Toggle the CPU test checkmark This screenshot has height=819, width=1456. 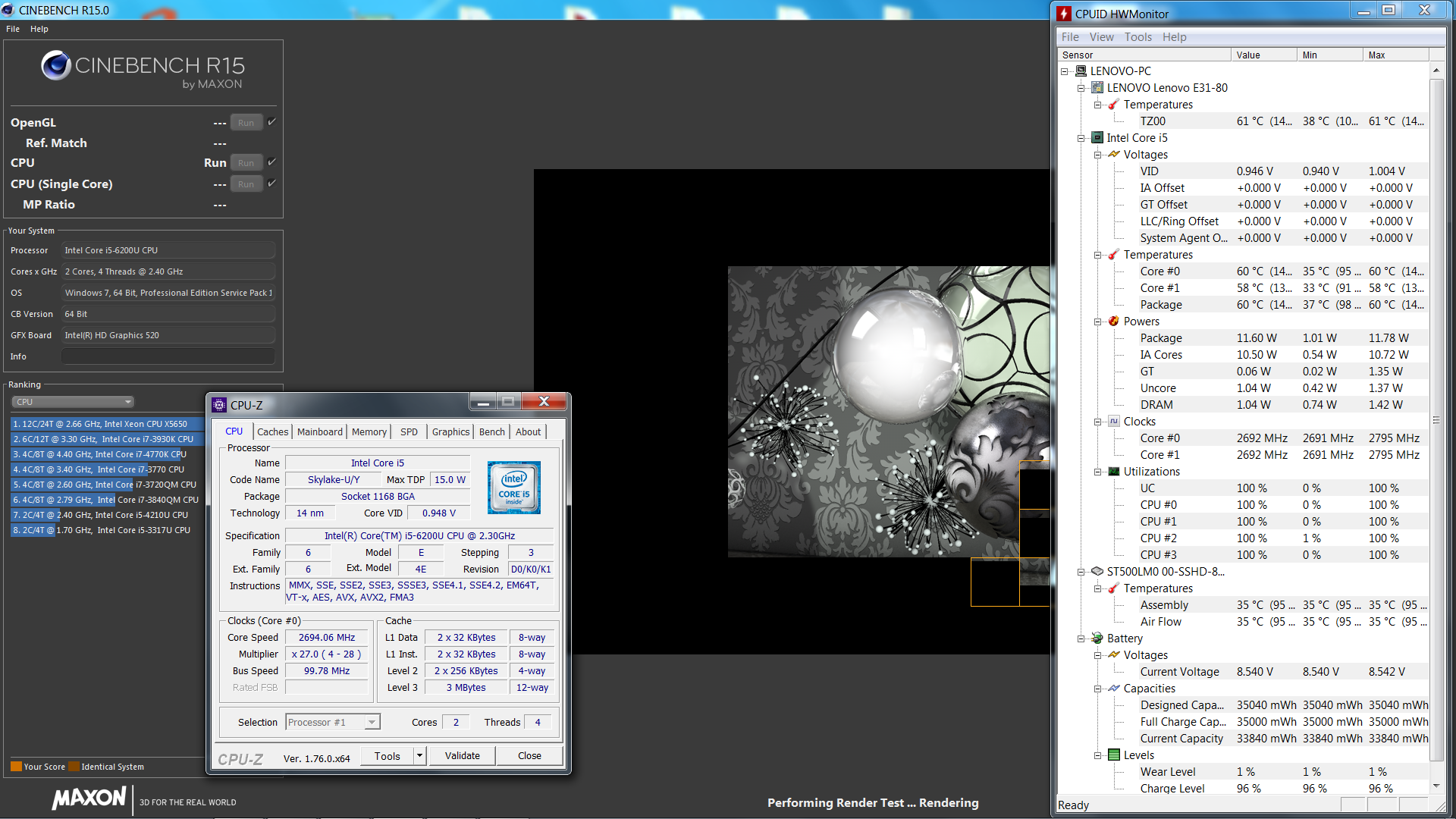tap(272, 162)
